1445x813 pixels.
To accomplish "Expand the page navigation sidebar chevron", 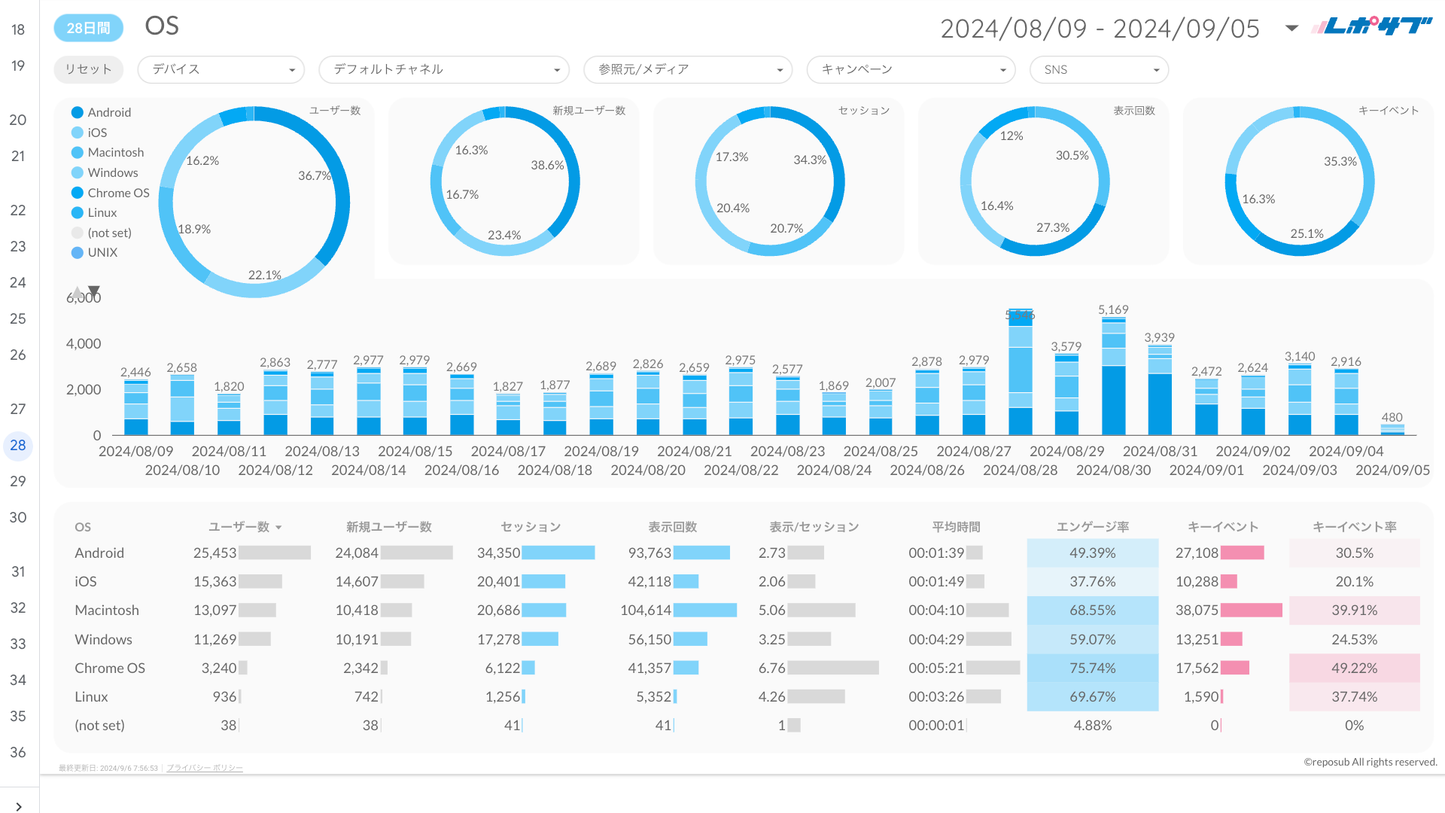I will click(18, 805).
